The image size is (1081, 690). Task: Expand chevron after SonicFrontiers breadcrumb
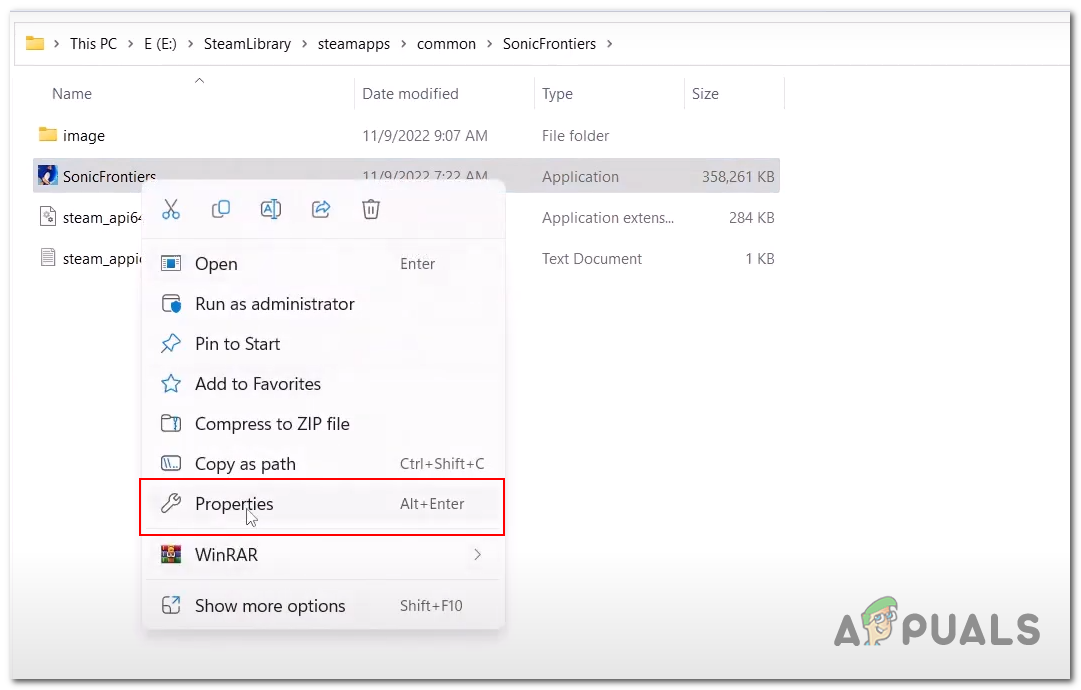point(609,44)
